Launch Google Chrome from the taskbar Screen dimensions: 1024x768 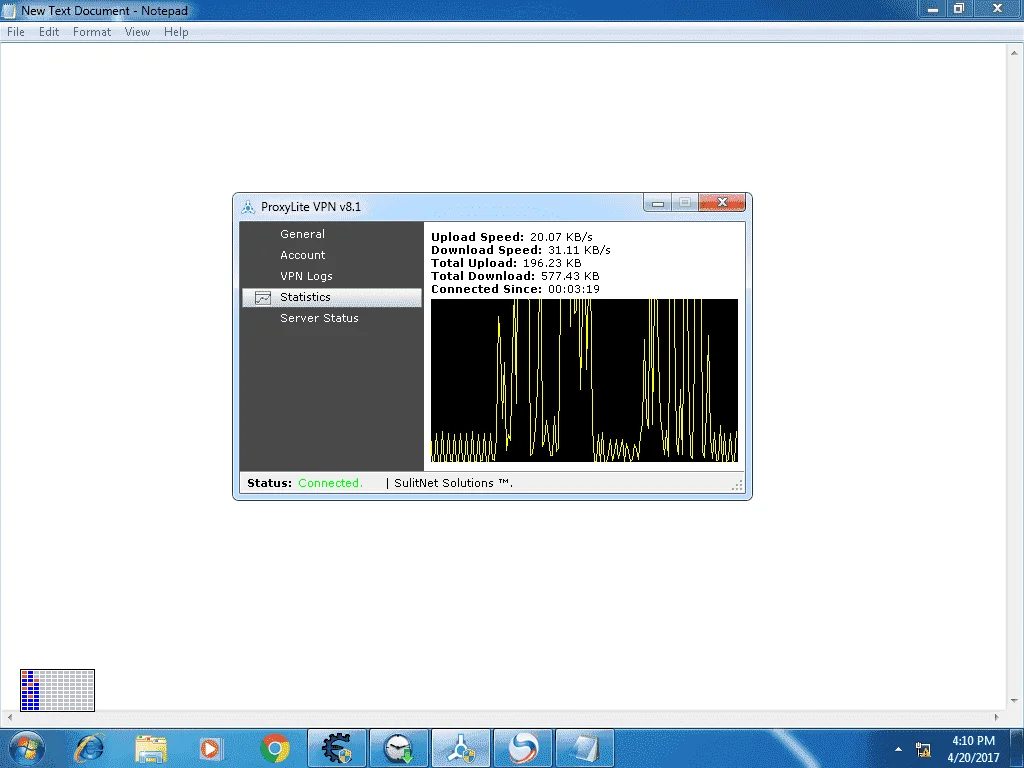click(275, 748)
